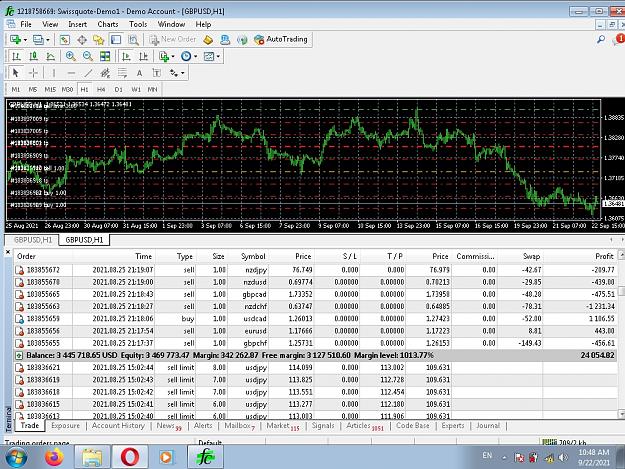Toggle chart shift from right border
Screen dimensions: 625x469
(x=143, y=56)
